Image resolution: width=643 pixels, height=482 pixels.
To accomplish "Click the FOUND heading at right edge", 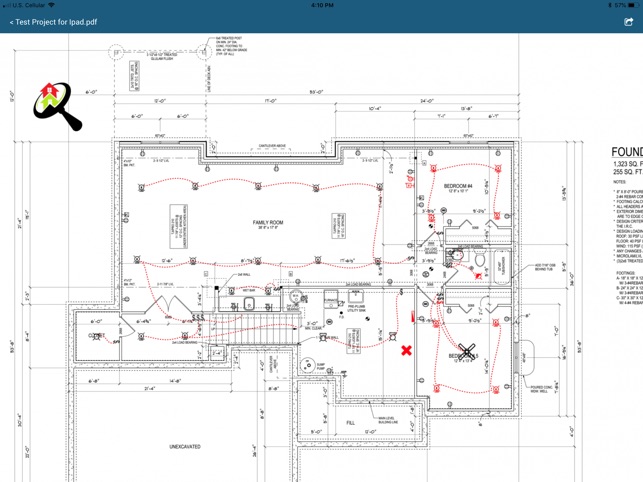I will 627,152.
